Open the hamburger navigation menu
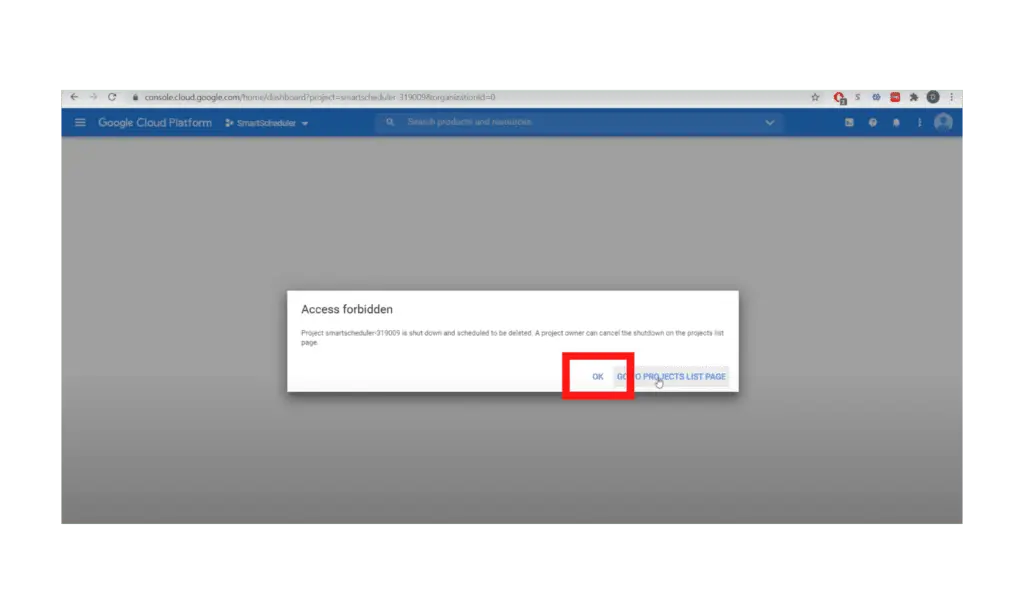This screenshot has width=1024, height=614. tap(80, 123)
